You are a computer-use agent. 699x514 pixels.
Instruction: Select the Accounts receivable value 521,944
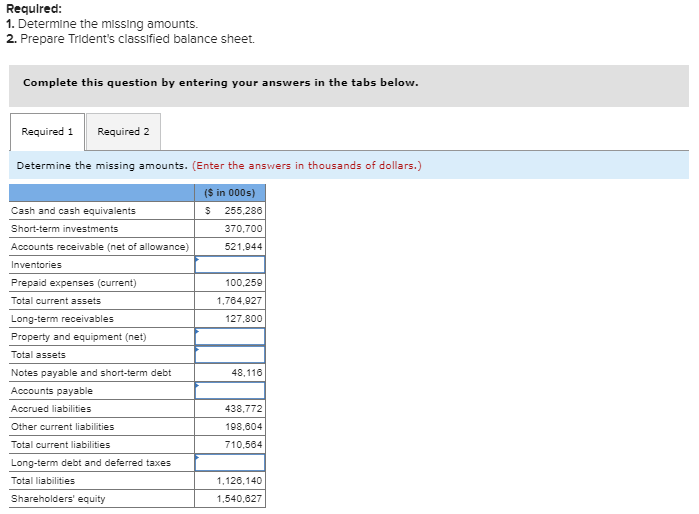click(x=243, y=247)
